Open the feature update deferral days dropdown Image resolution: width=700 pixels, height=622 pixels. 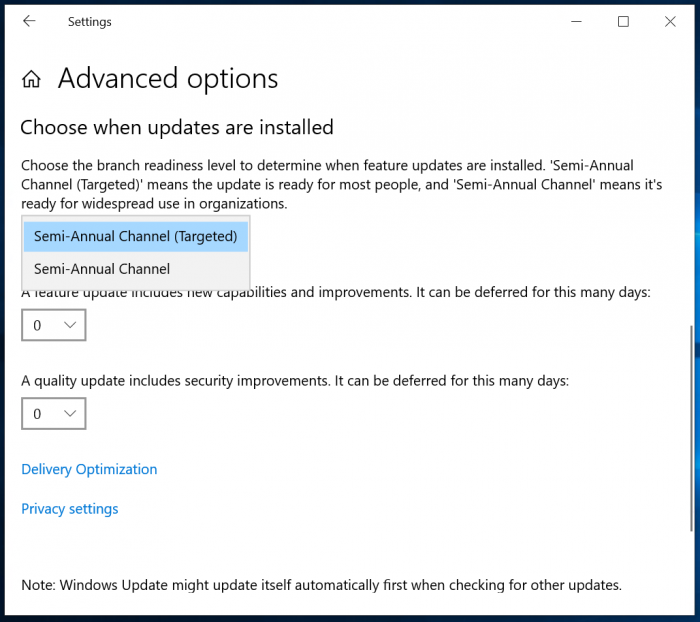(x=54, y=325)
